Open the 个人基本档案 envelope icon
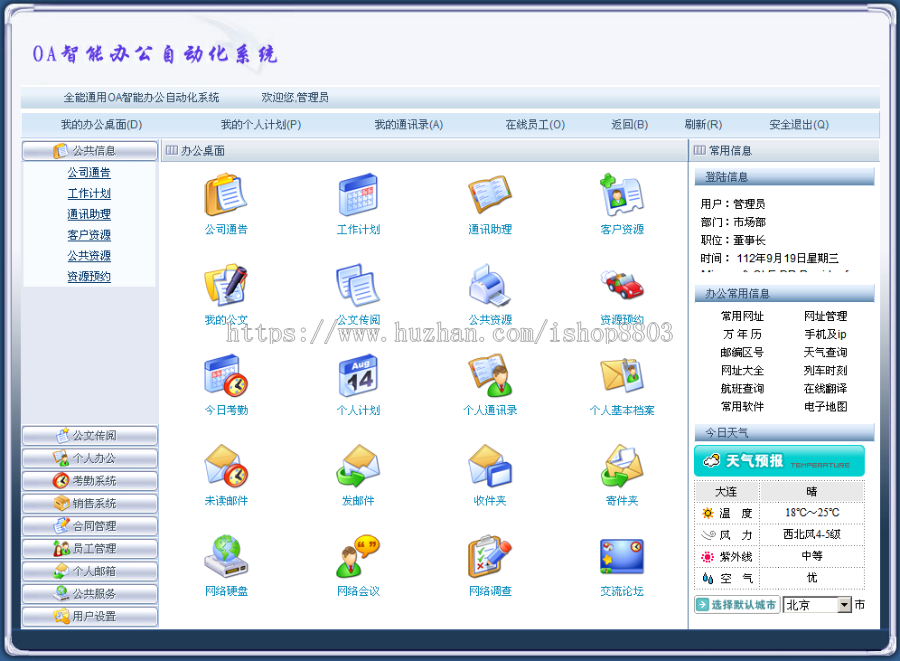Screen dimensions: 900x661 pyautogui.click(x=622, y=376)
